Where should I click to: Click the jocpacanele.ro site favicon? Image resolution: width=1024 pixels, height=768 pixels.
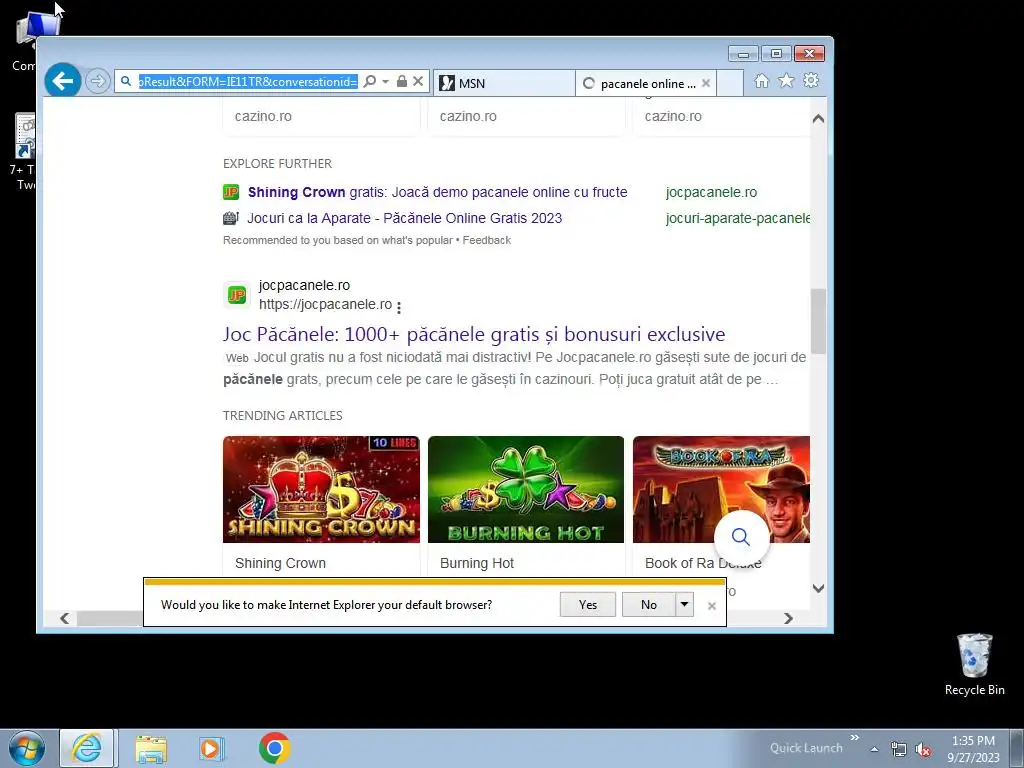[236, 295]
